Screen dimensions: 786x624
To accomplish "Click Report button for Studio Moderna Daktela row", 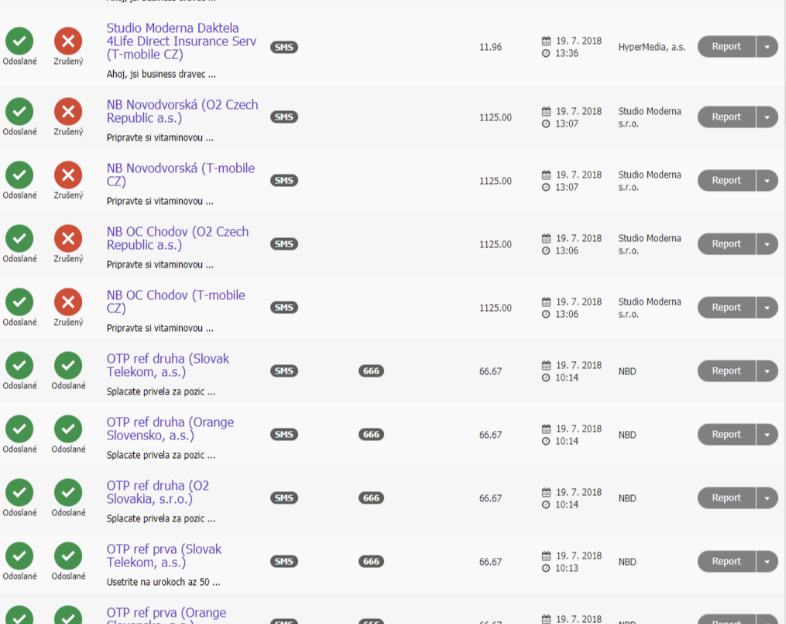I will coord(726,47).
